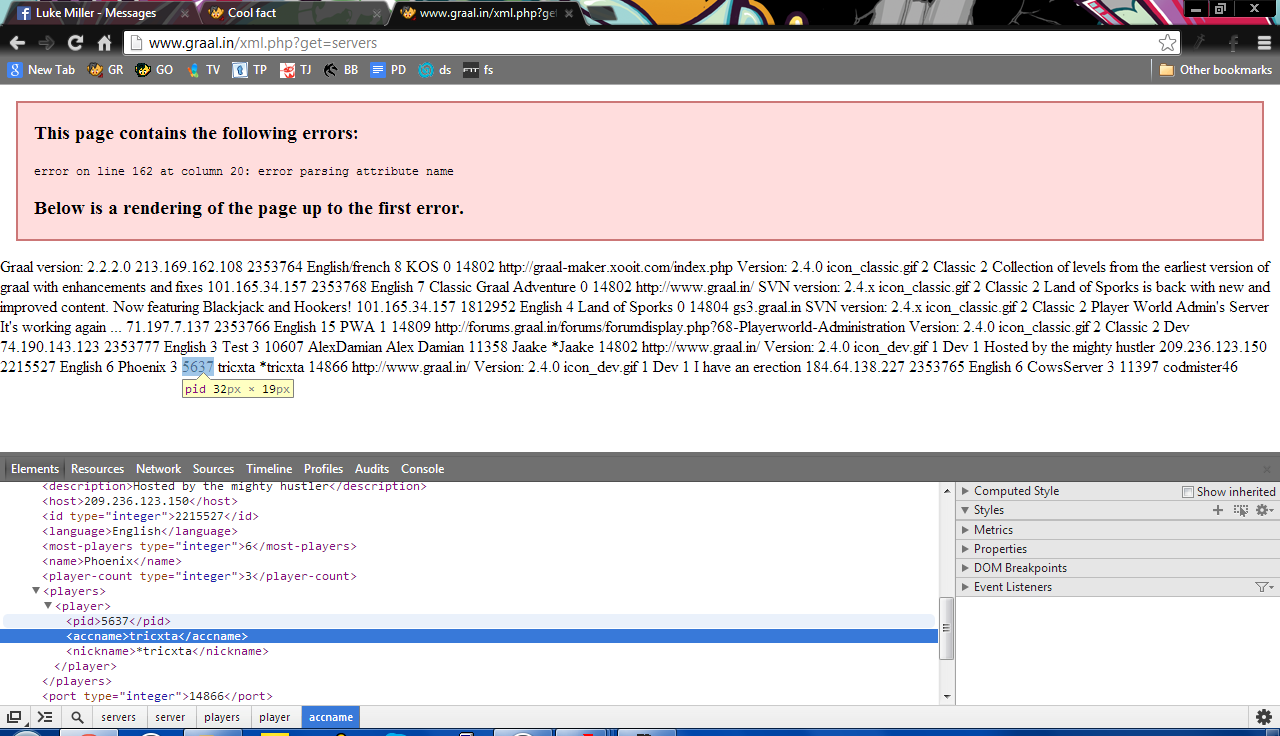Open the ds bookmark
Viewport: 1280px width, 736px height.
coord(435,70)
